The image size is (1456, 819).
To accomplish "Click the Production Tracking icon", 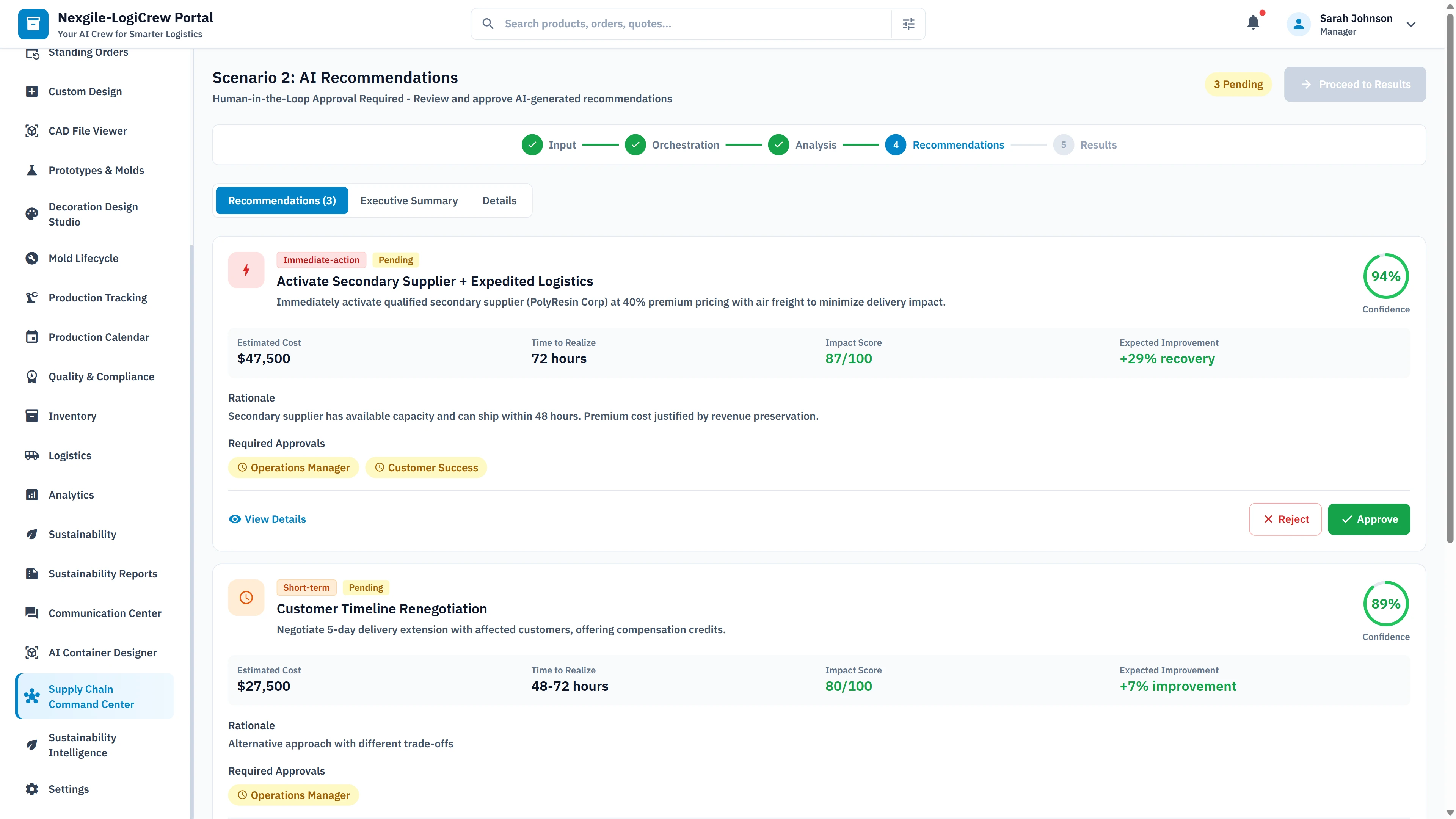I will pyautogui.click(x=31, y=297).
